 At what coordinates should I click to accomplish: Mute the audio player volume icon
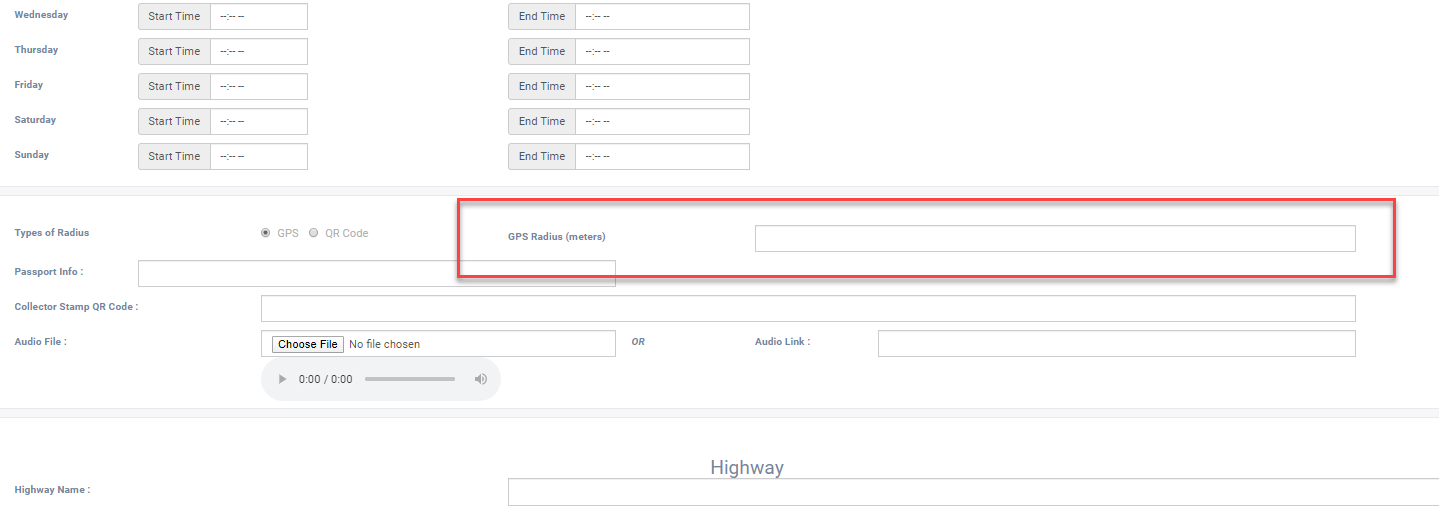pyautogui.click(x=480, y=380)
